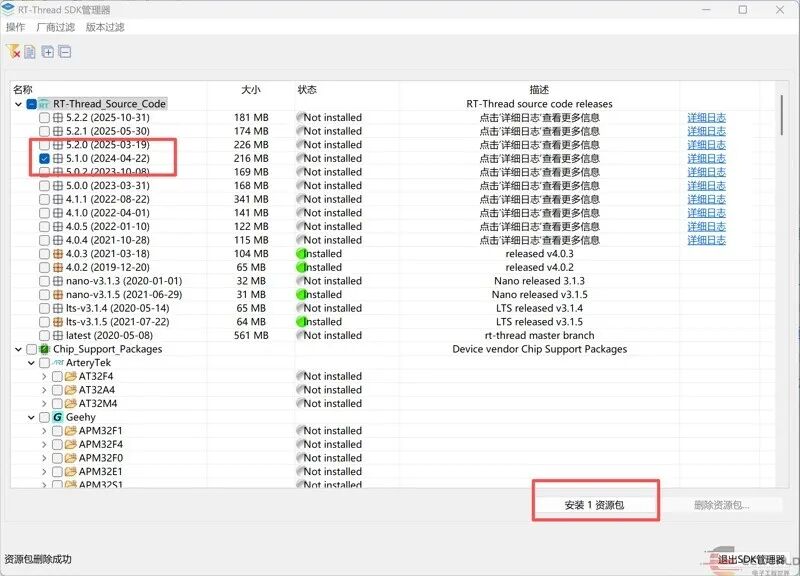Collapse the Geehy vendor node
The image size is (800, 576).
31,417
